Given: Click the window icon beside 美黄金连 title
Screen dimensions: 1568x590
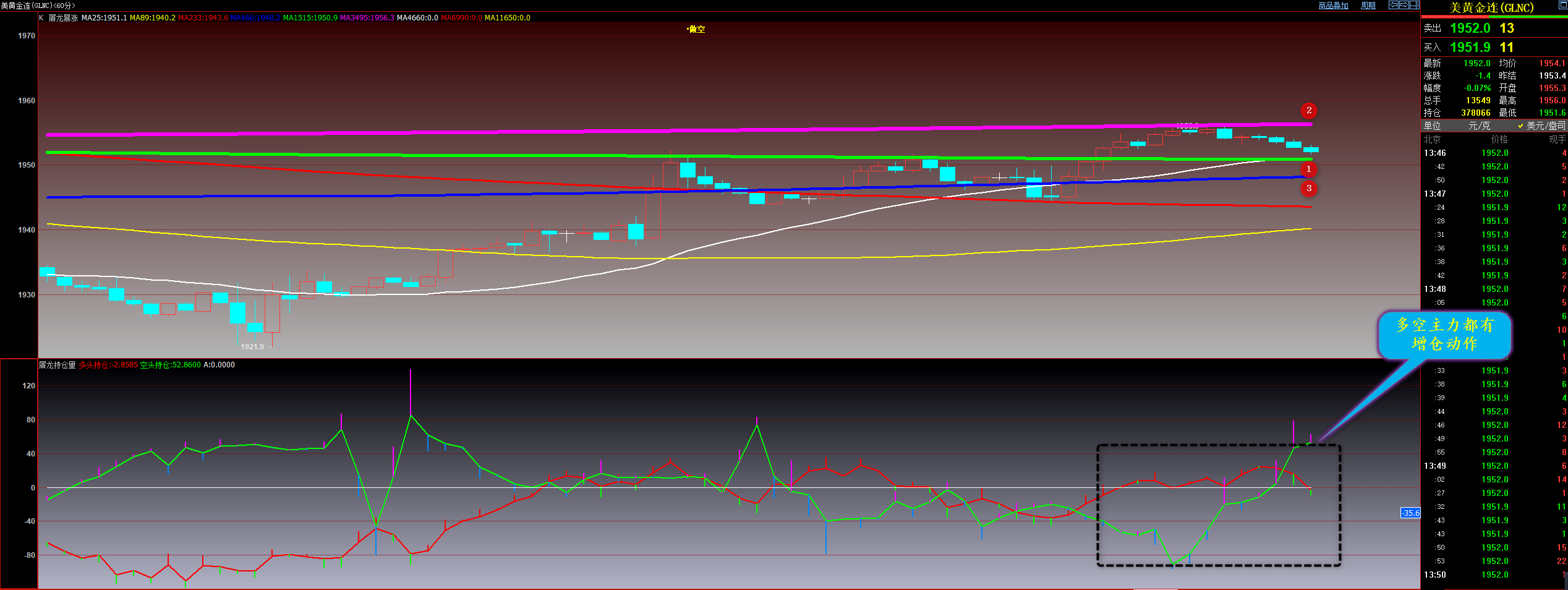Looking at the screenshot, I should click(1562, 5).
